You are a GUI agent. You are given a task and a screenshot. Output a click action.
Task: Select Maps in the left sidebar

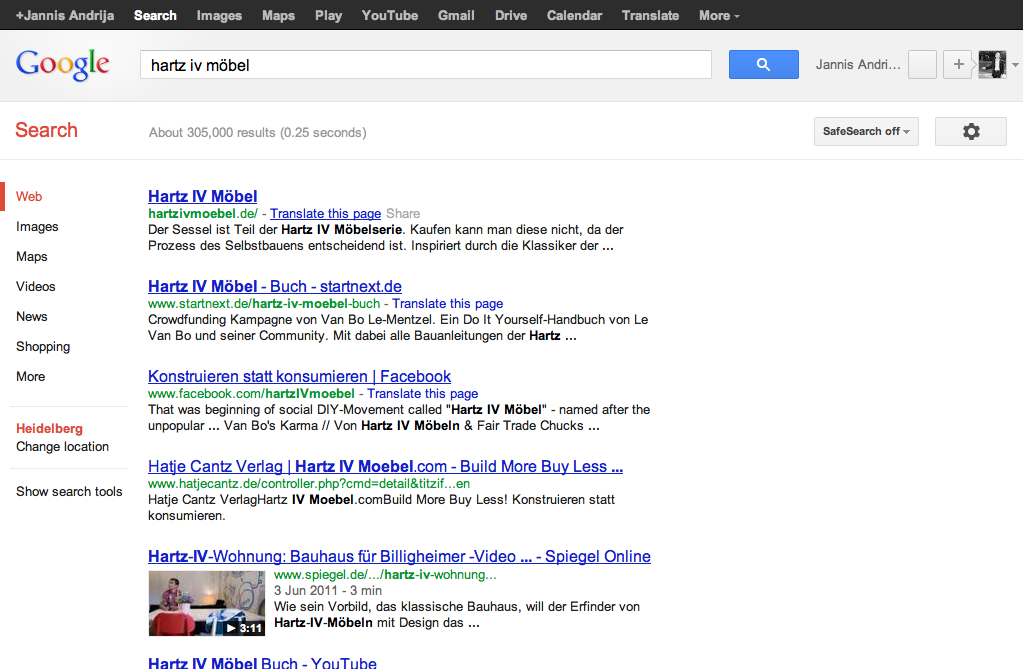[x=32, y=257]
